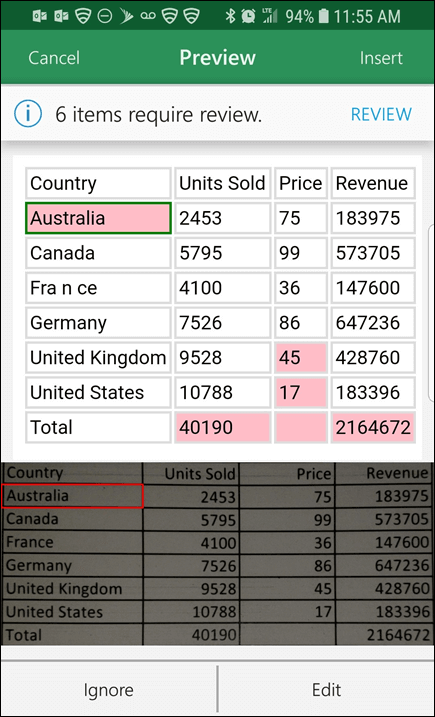The image size is (435, 717).
Task: Tap the Bluetooth icon in status bar
Action: [231, 16]
